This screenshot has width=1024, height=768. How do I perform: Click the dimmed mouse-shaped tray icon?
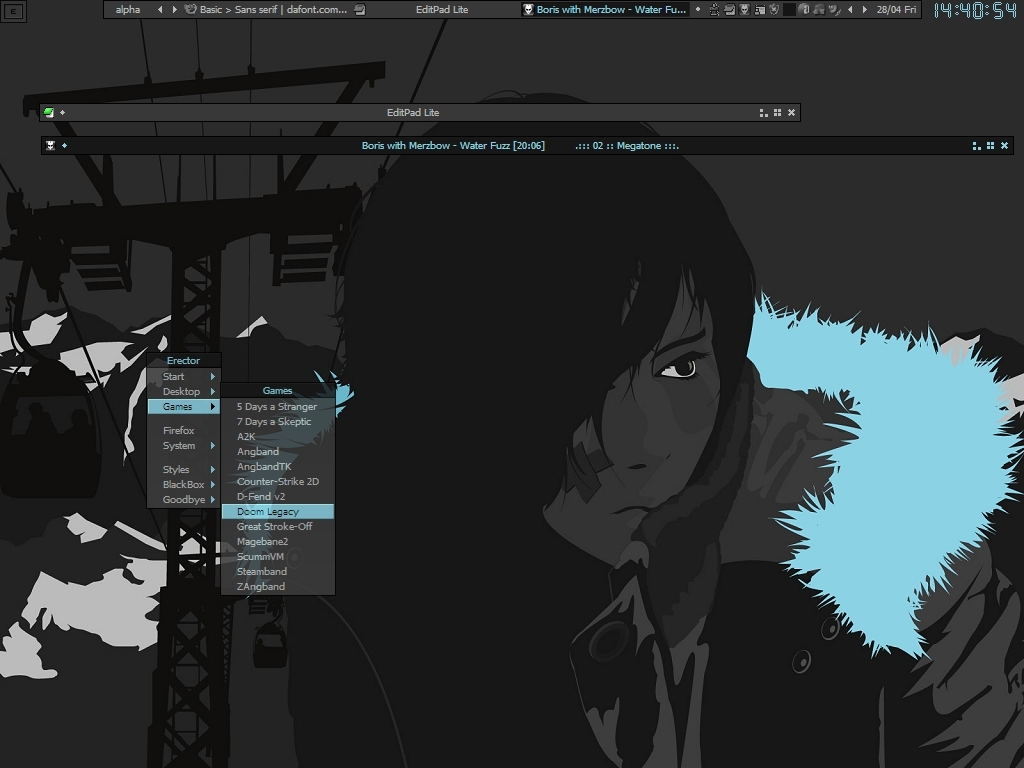point(805,10)
